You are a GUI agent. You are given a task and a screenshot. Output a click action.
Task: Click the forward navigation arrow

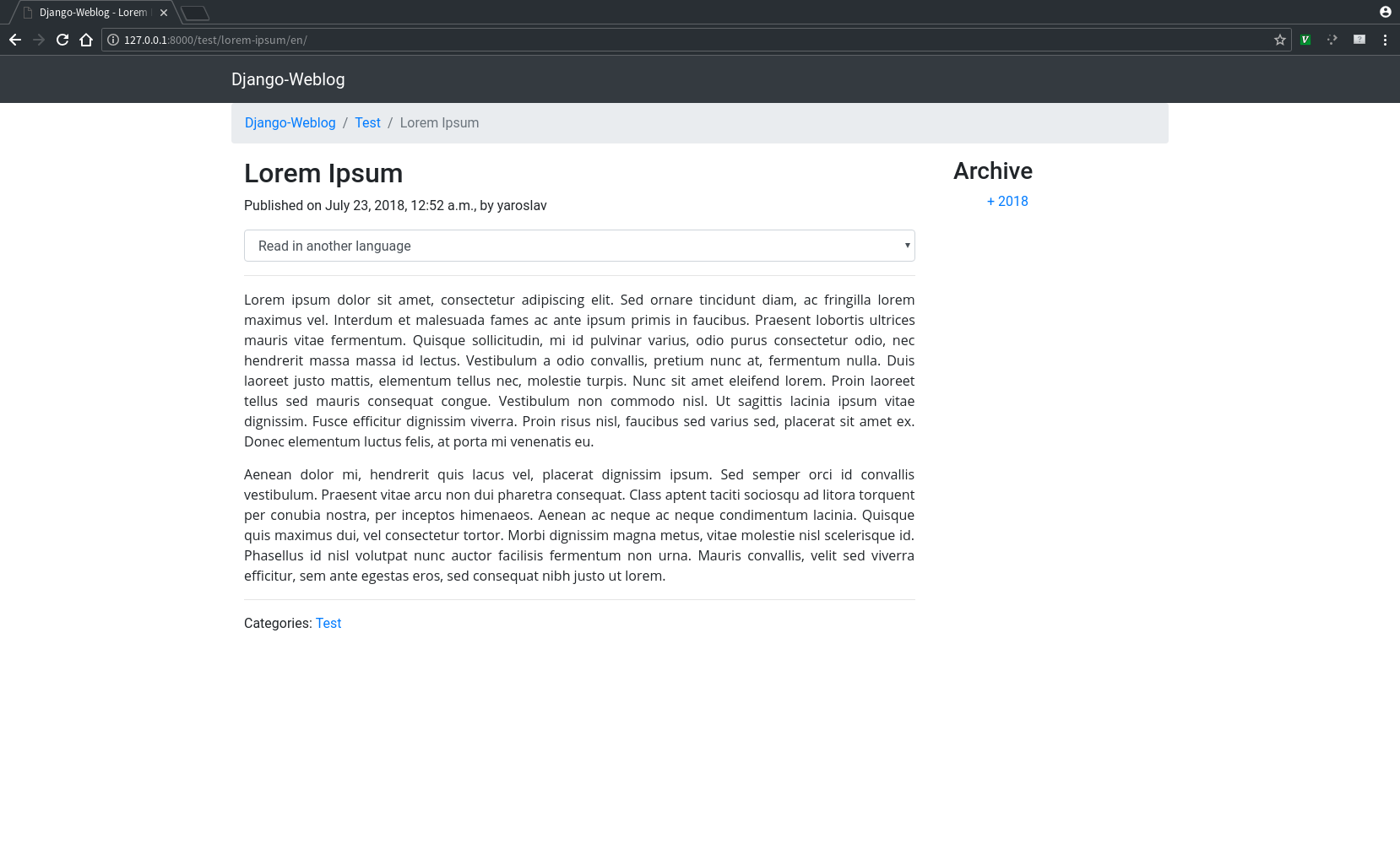39,40
